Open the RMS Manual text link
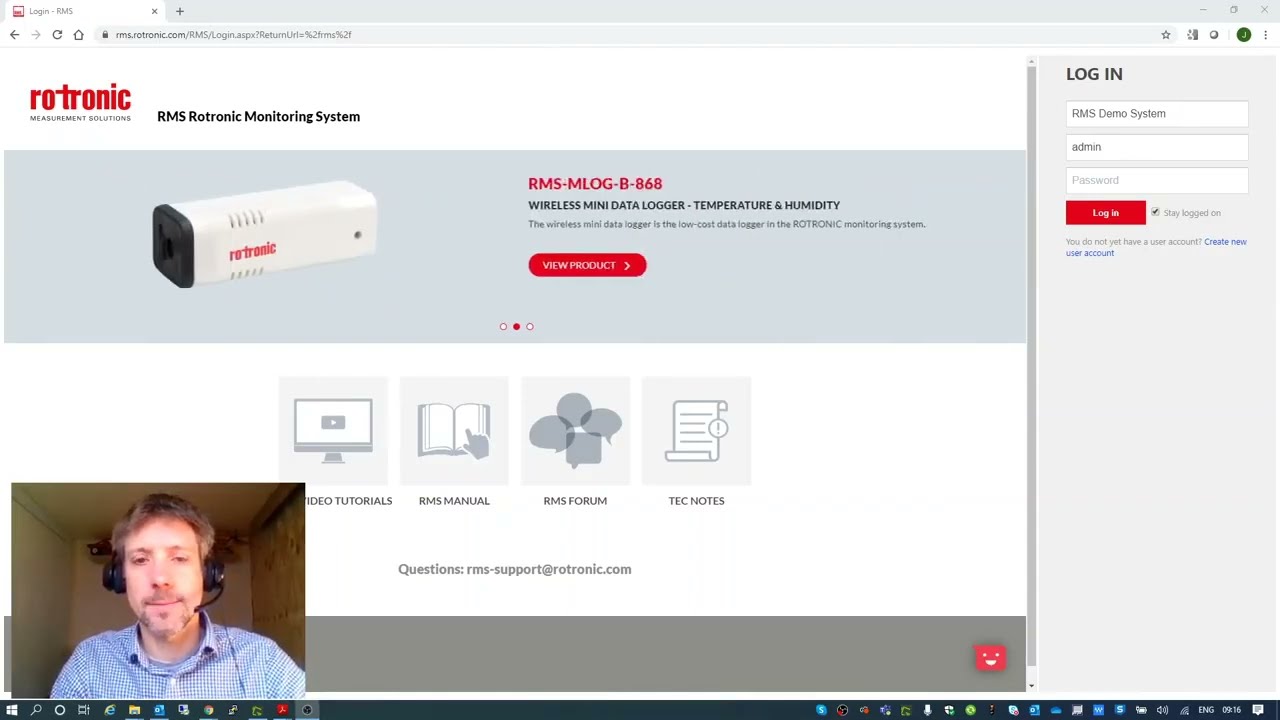 (x=454, y=500)
